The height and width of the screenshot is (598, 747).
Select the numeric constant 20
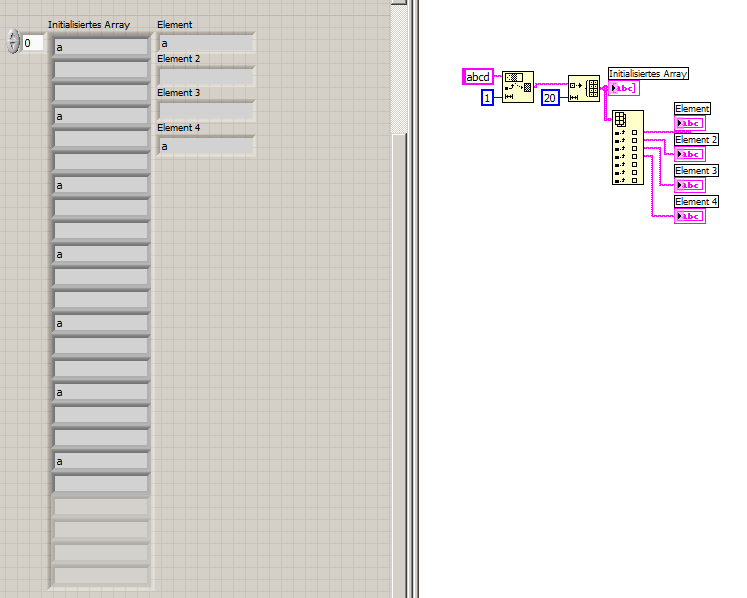click(x=550, y=98)
